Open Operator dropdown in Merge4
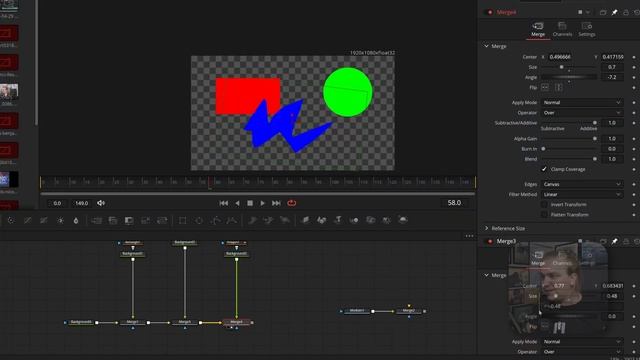Image resolution: width=640 pixels, height=360 pixels. (582, 113)
